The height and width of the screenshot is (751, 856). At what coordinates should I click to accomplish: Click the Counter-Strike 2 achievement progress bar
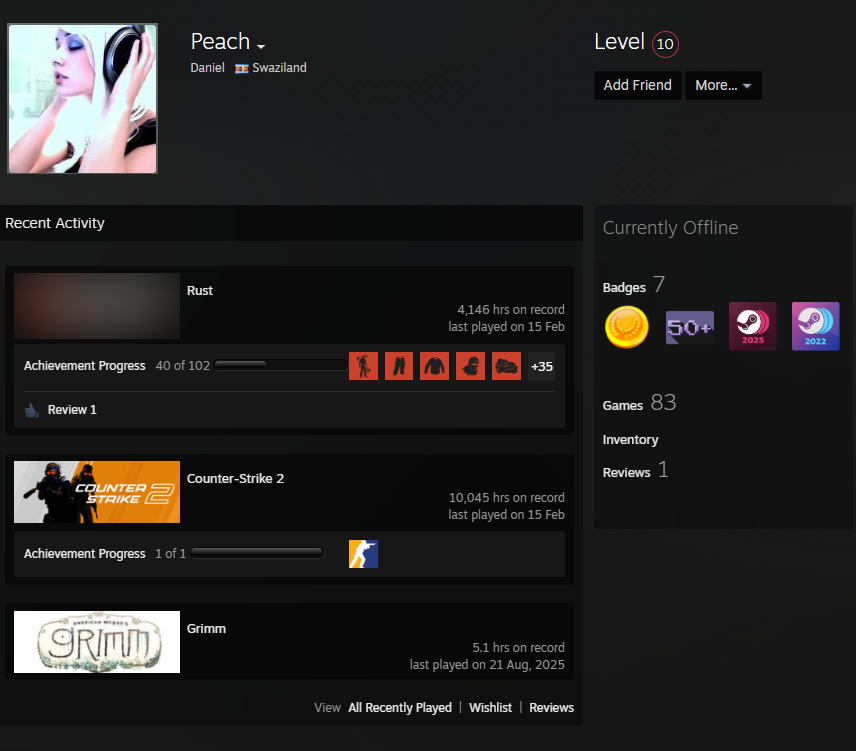257,553
